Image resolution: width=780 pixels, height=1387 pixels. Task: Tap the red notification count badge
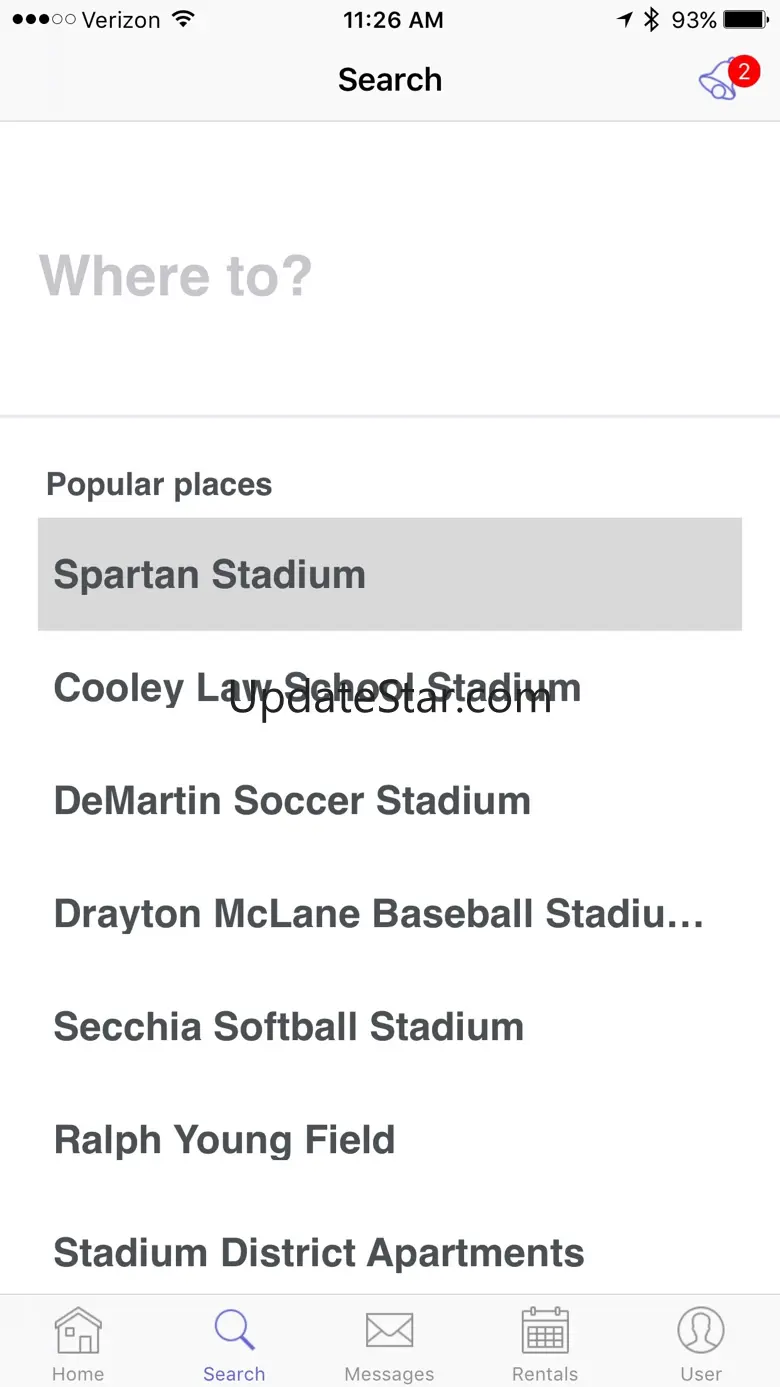tap(744, 71)
